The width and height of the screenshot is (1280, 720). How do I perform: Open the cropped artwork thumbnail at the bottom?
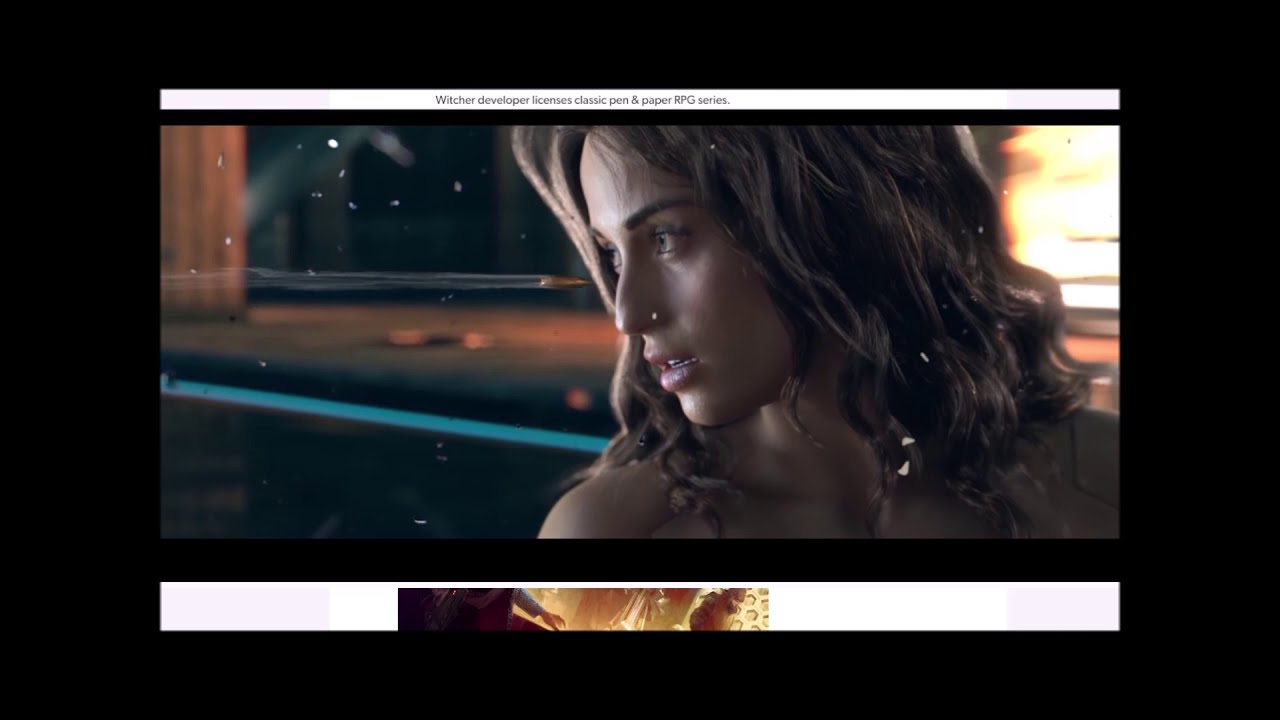coord(583,609)
